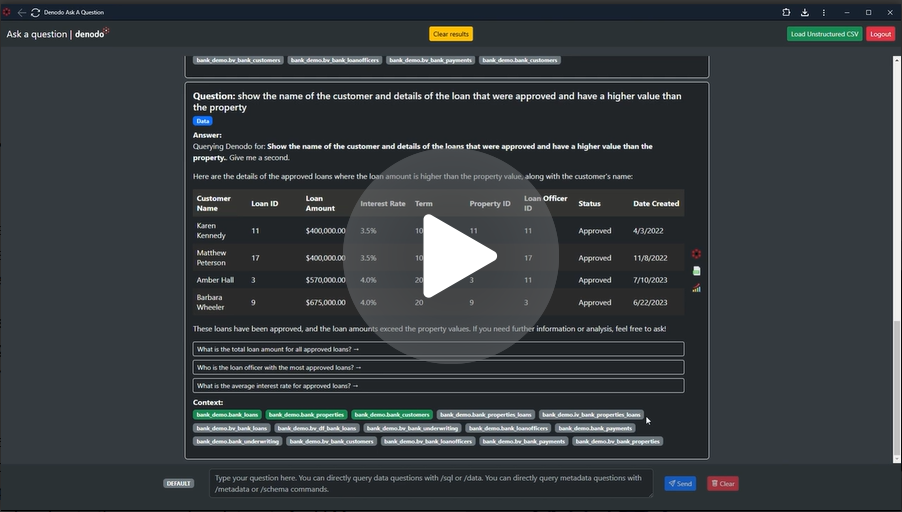Download results using the CSV file icon
This screenshot has height=512, width=902.
696,271
